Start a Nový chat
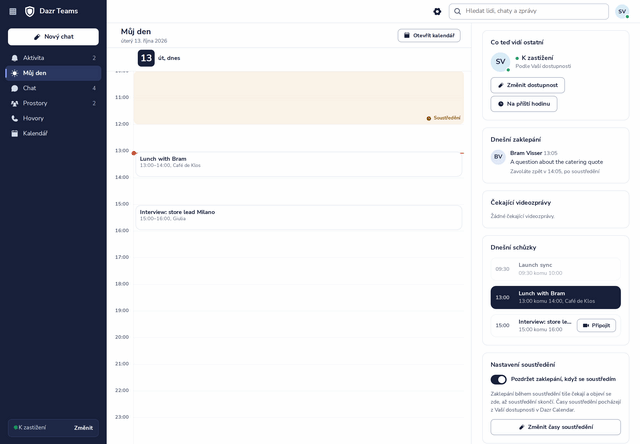 [x=53, y=37]
